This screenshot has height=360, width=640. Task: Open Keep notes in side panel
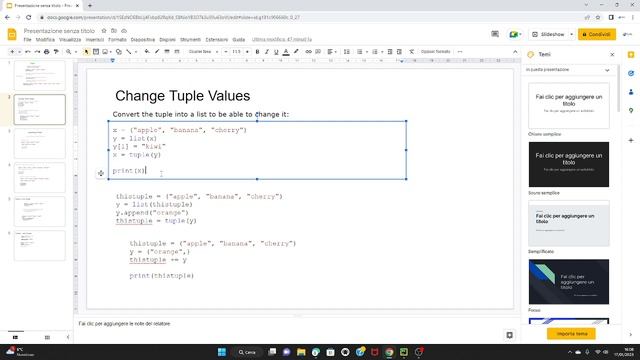coord(631,55)
